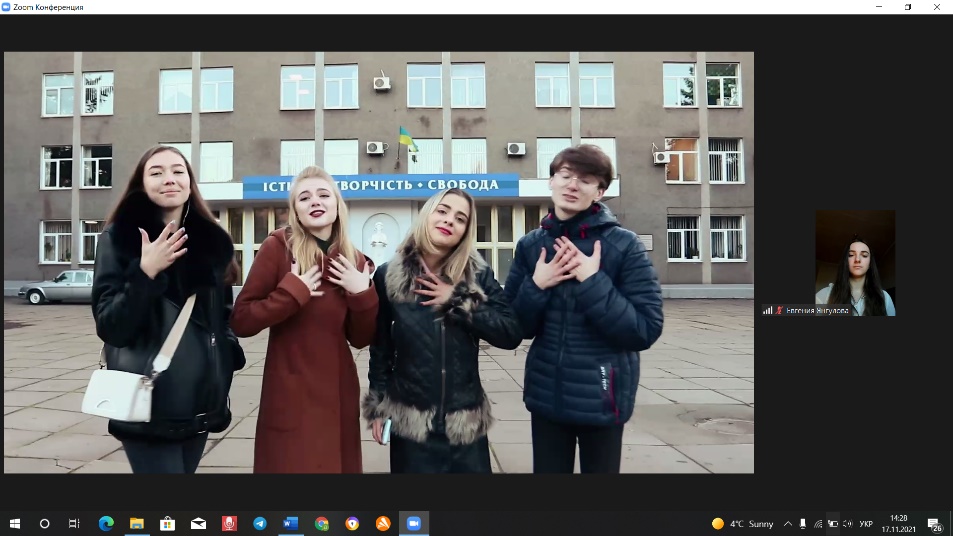
Task: Click the Zoom taskbar icon
Action: point(414,523)
